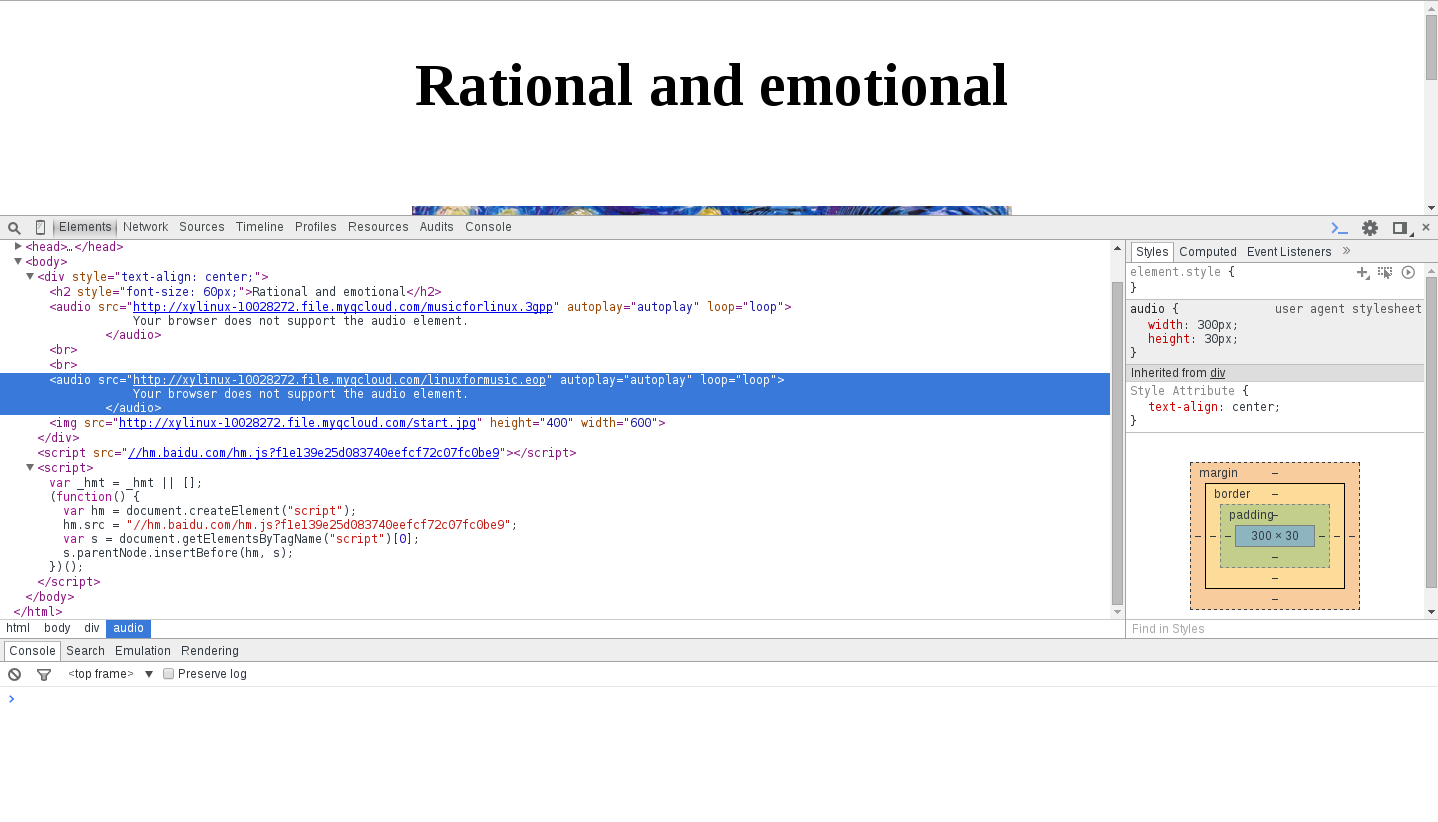Click the page scrollbar down arrow
The width and height of the screenshot is (1438, 822).
[1431, 207]
